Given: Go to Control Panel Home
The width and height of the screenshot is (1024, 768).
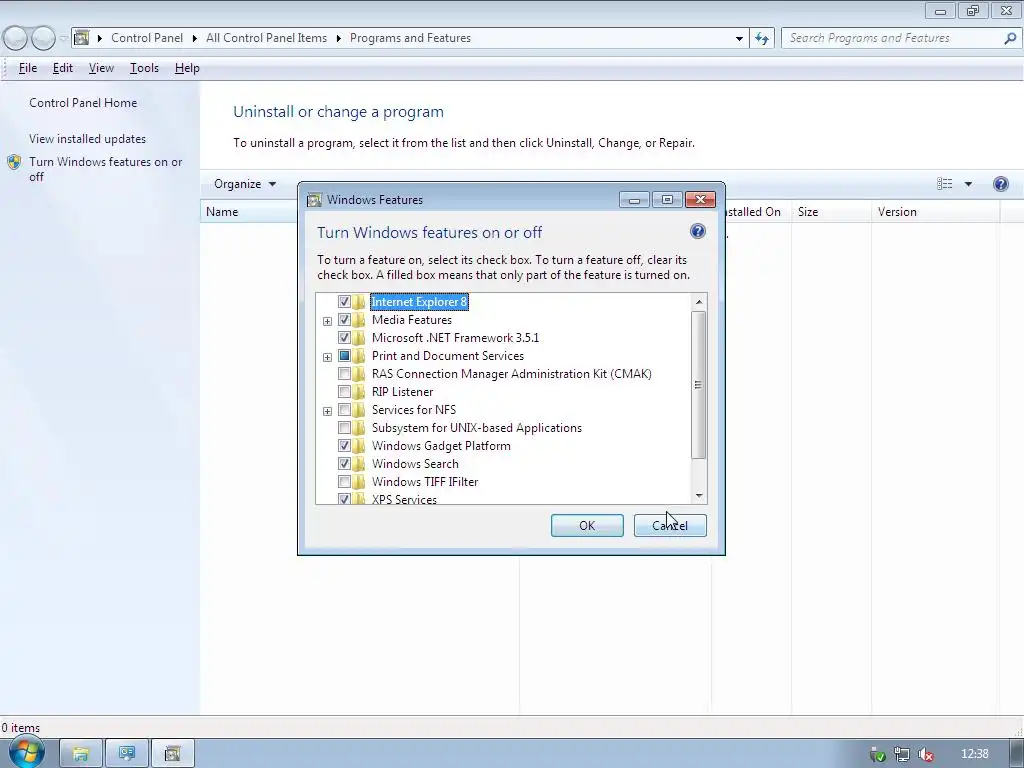Looking at the screenshot, I should click(83, 103).
